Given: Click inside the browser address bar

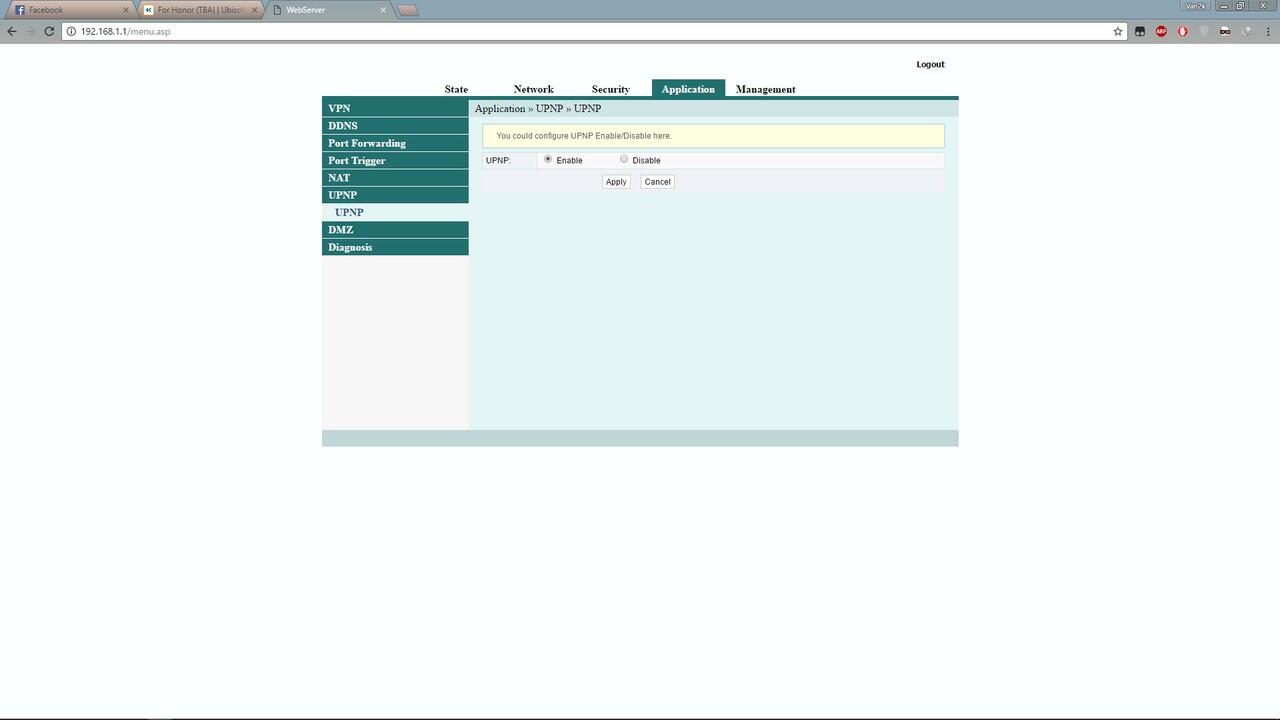Looking at the screenshot, I should tap(400, 31).
